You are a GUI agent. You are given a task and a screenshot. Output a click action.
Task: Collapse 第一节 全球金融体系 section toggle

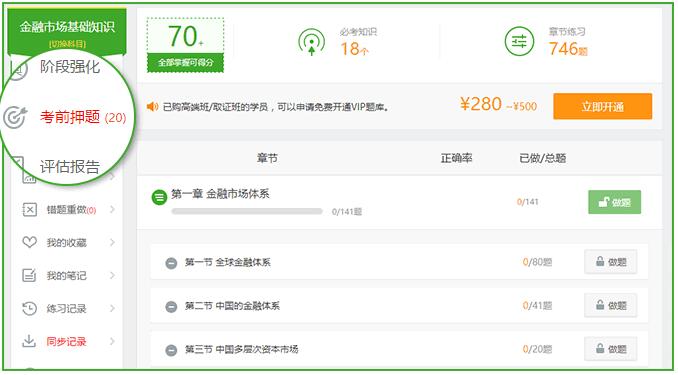coord(171,263)
